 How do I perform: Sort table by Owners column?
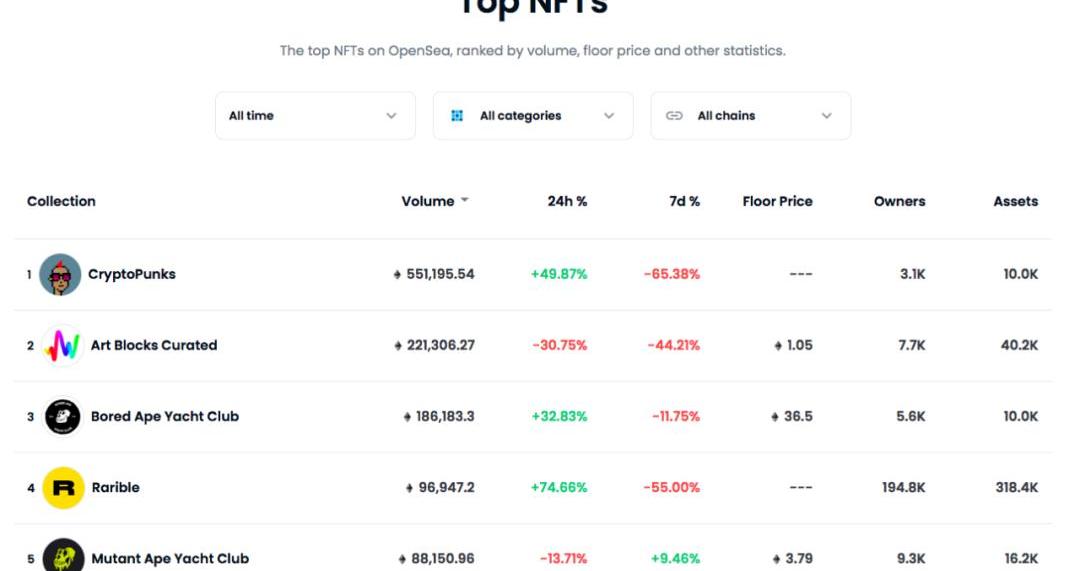click(x=899, y=201)
